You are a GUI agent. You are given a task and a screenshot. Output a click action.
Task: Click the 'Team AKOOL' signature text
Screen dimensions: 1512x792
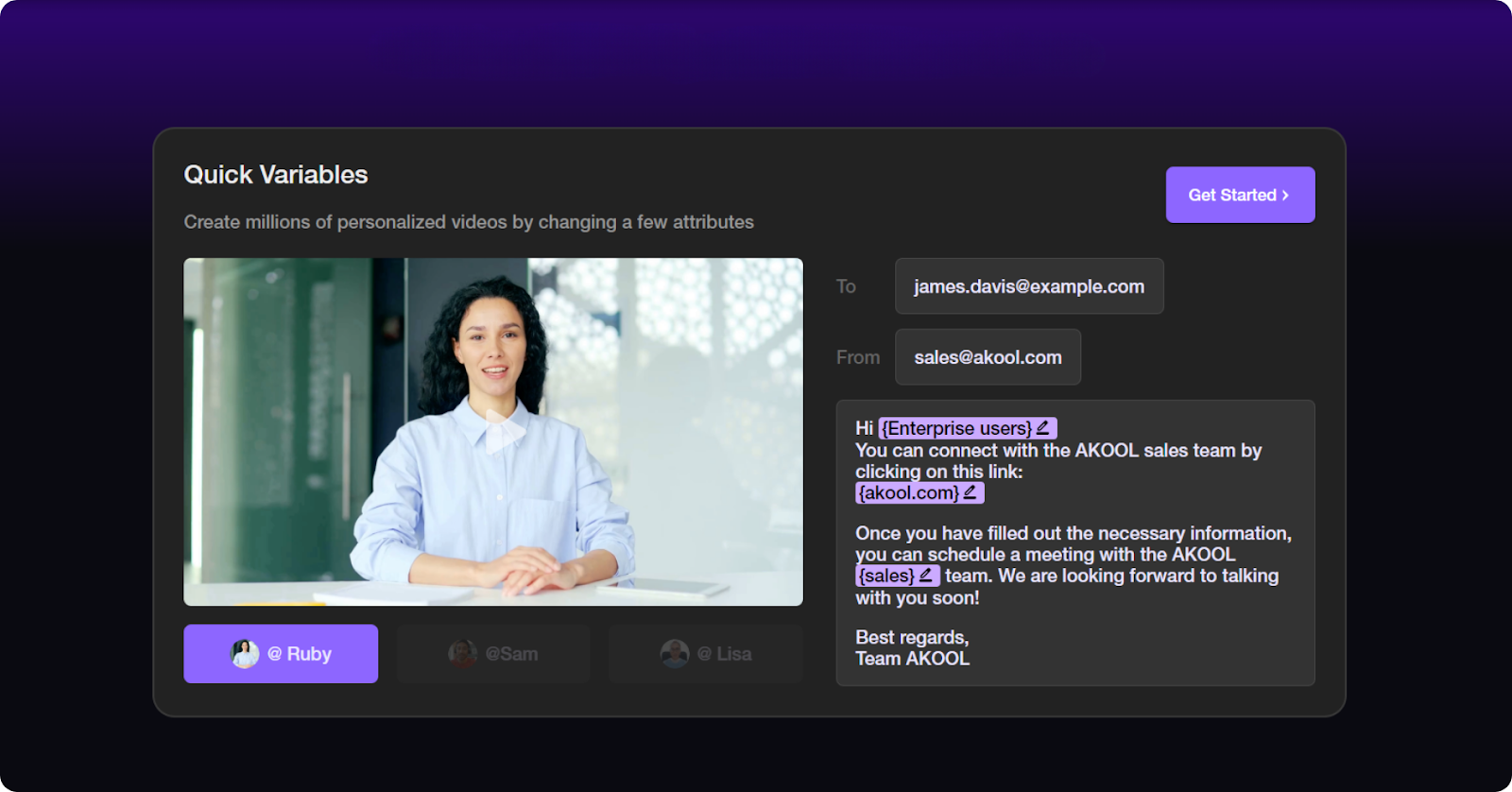pyautogui.click(x=912, y=659)
